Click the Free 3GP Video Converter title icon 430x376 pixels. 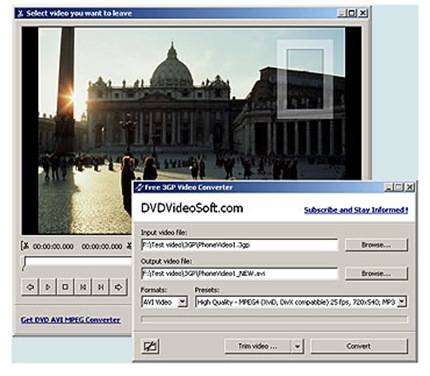[x=139, y=188]
